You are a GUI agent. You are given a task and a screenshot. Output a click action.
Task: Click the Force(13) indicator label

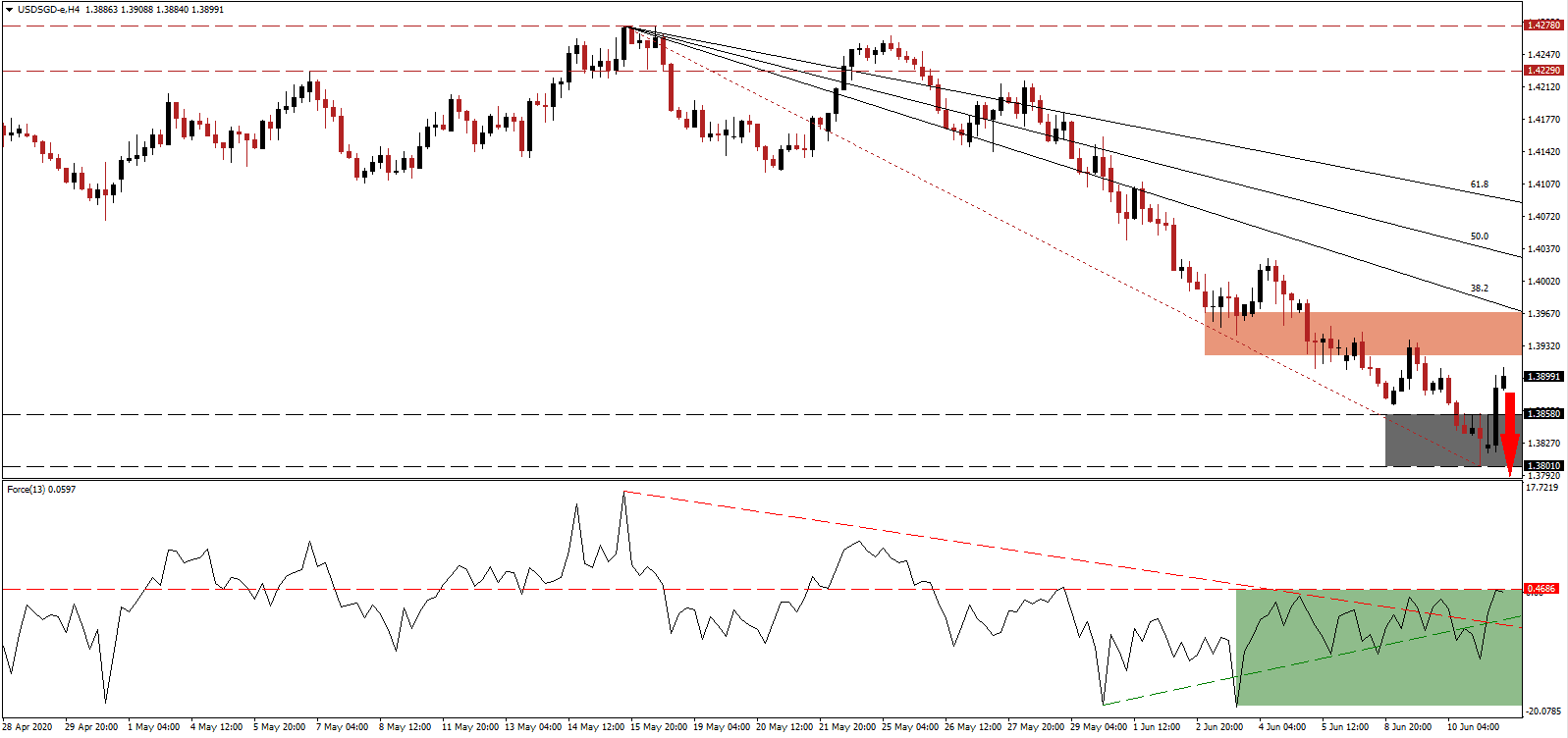[41, 489]
